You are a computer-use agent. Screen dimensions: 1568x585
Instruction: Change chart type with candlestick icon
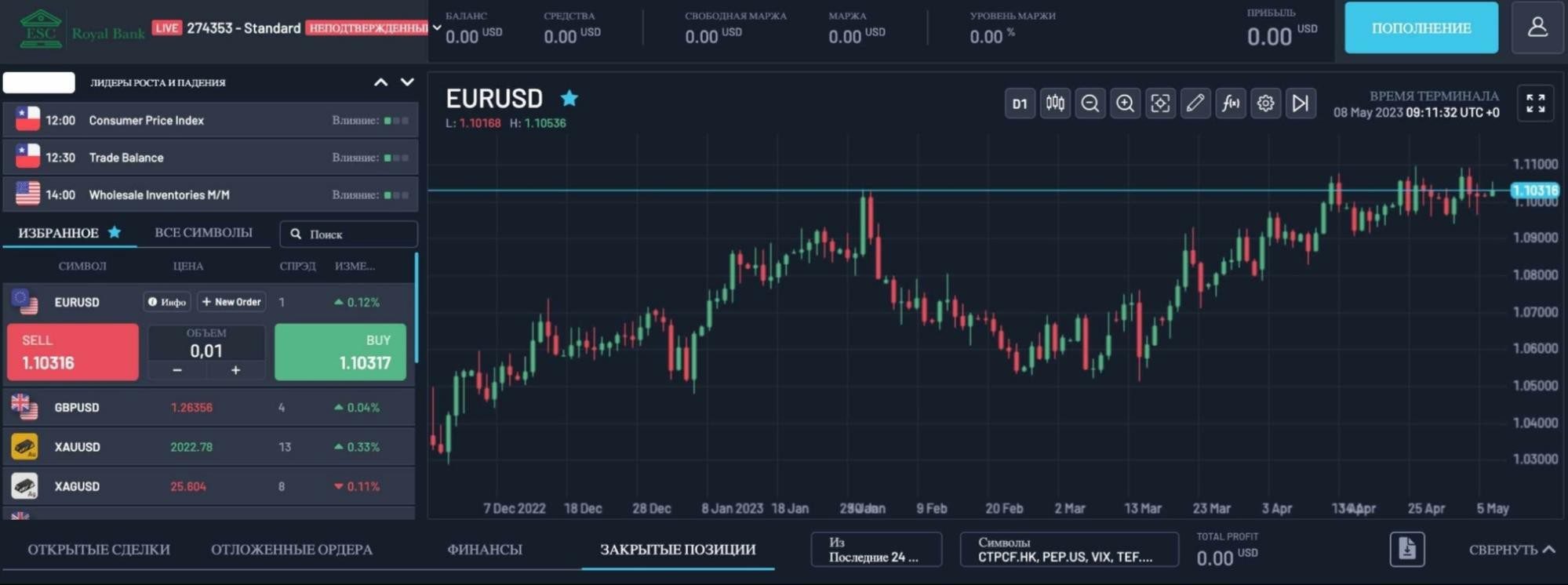1055,104
